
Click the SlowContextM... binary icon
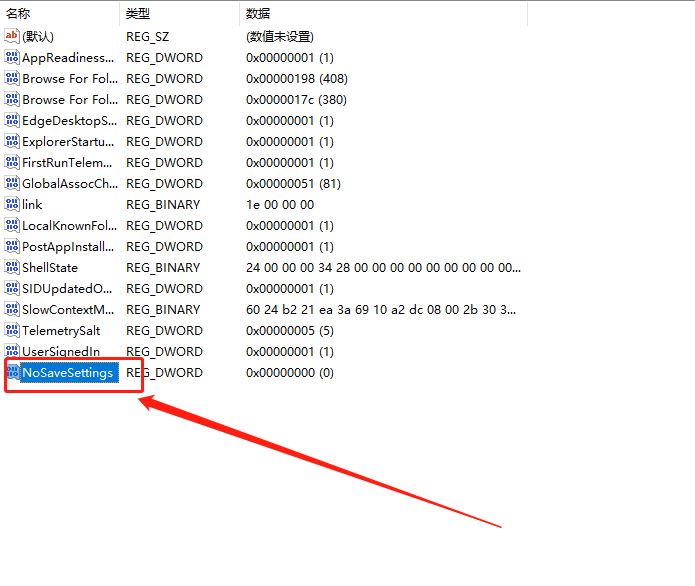12,309
